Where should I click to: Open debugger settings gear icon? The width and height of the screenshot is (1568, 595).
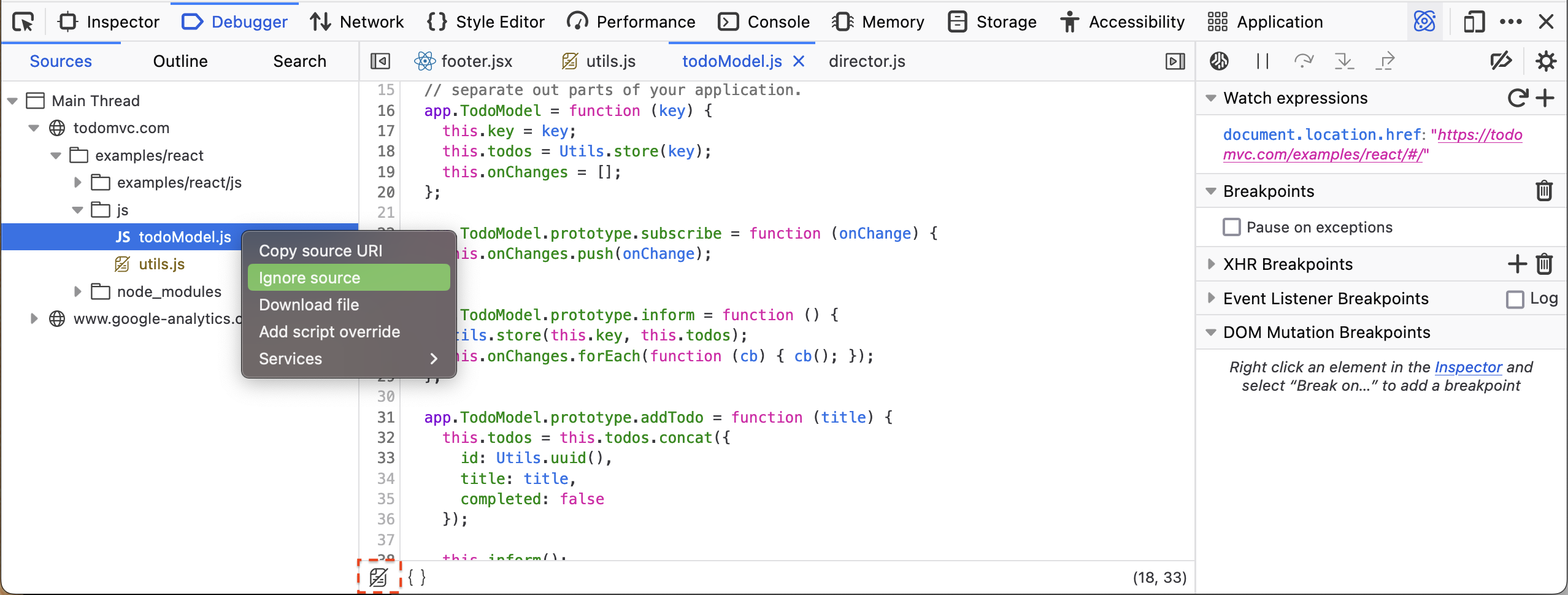1545,61
